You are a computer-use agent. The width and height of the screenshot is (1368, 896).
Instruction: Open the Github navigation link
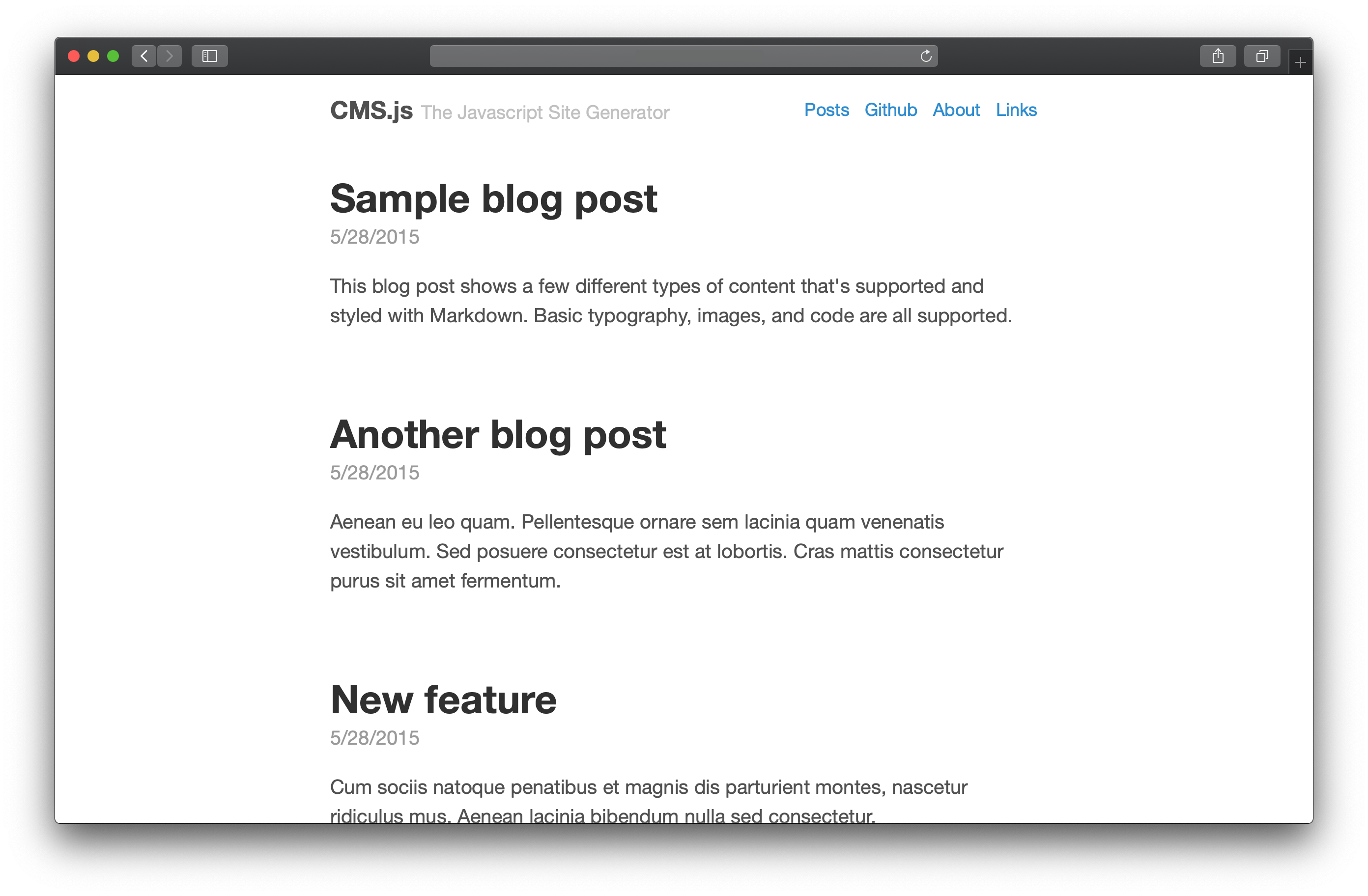click(x=890, y=110)
